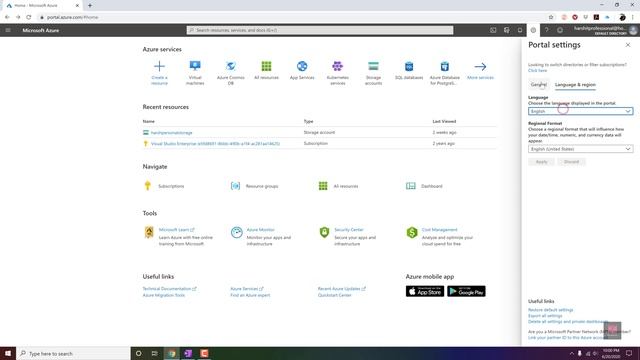
Task: Open the Security Center tool
Action: point(349,230)
